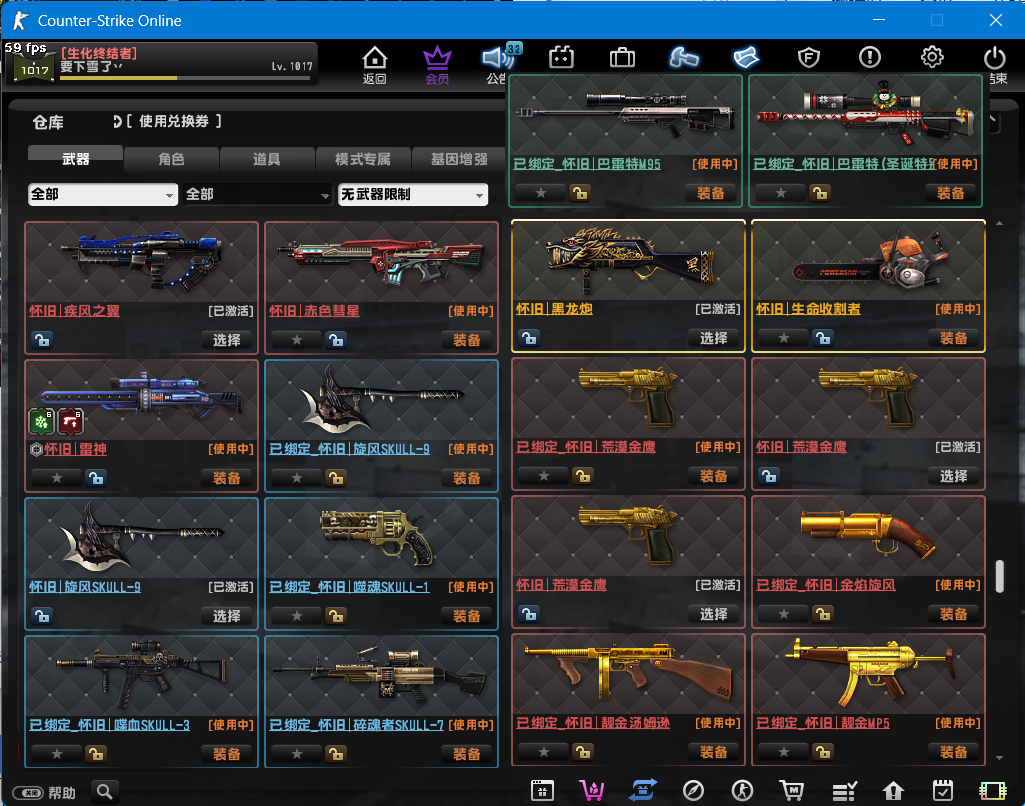The width and height of the screenshot is (1025, 806).
Task: Click the rainbow film strip icon
Action: tap(992, 791)
